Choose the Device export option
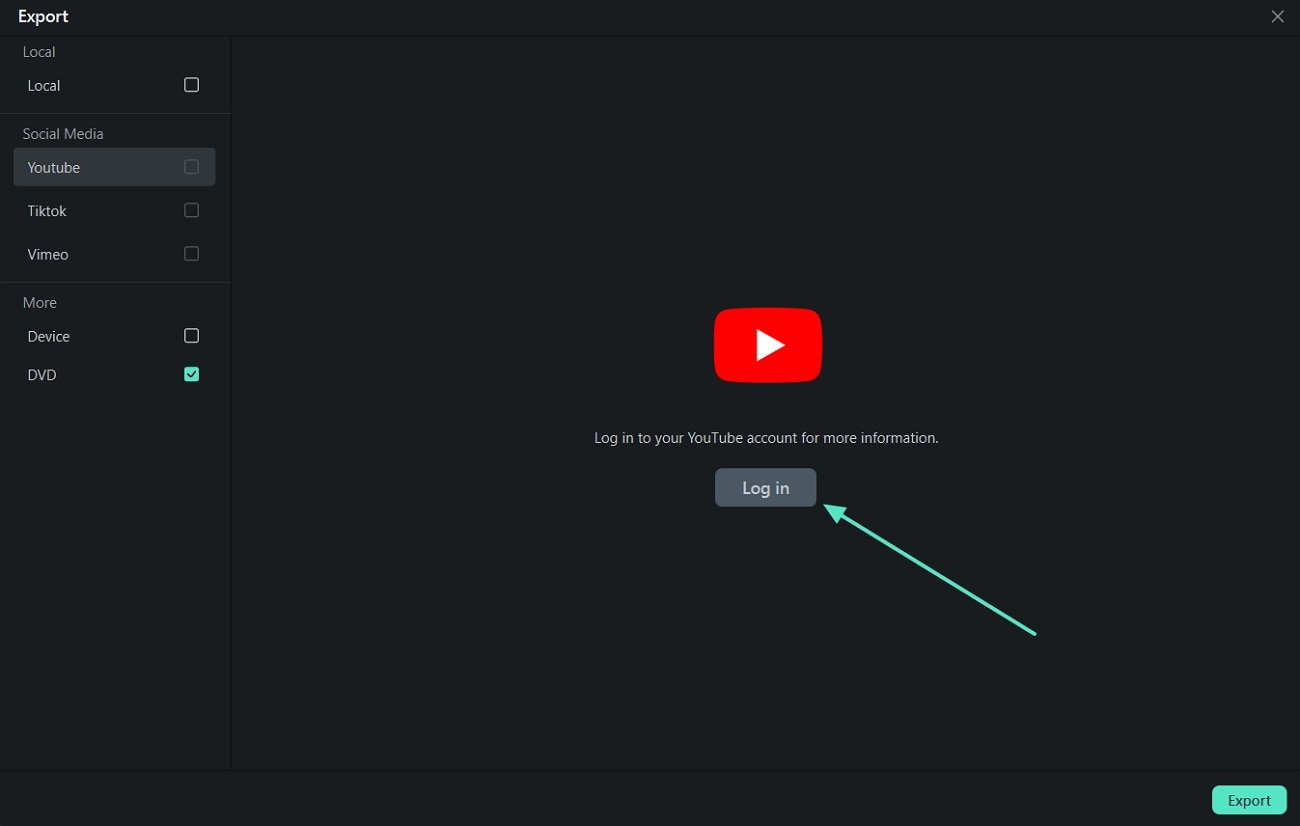 (114, 336)
